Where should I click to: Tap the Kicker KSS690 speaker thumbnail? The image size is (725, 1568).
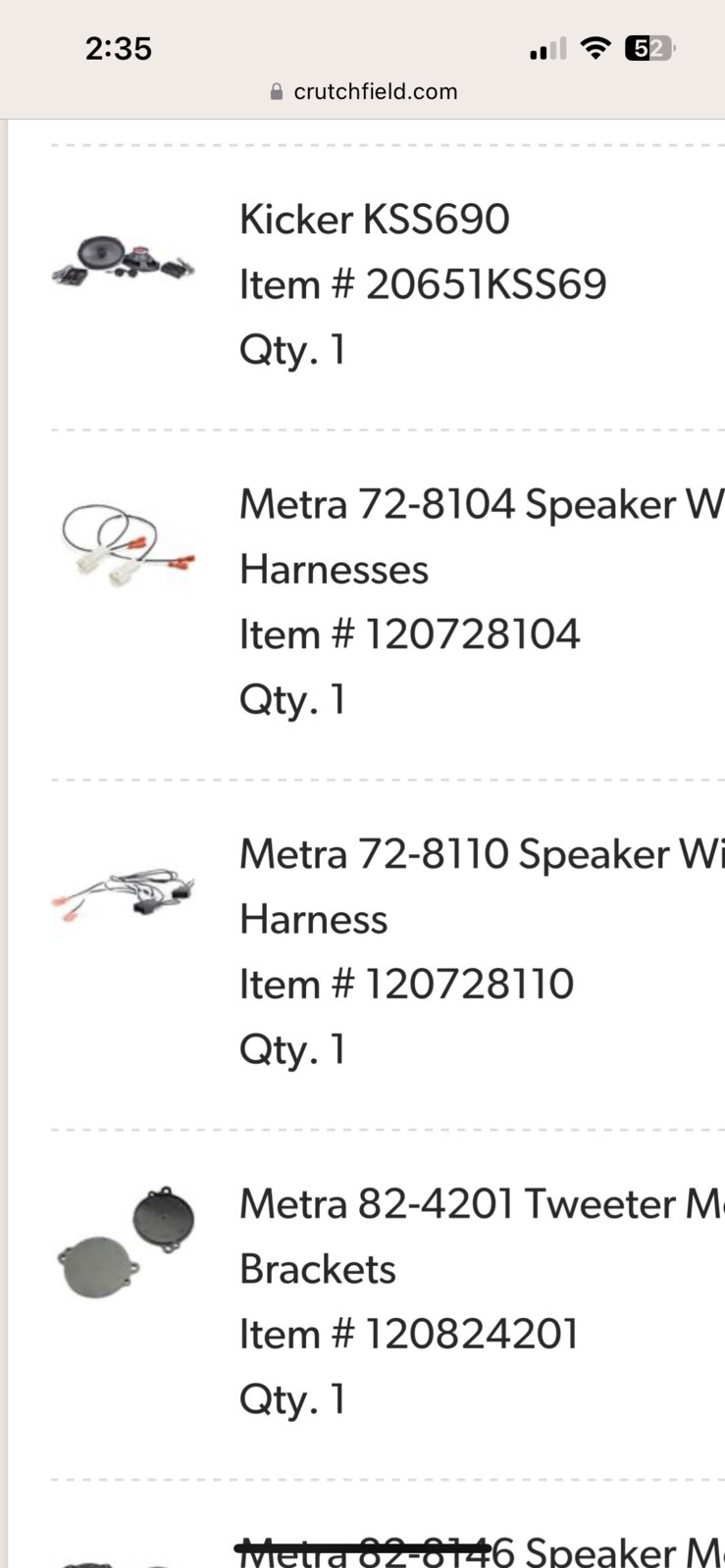pos(124,262)
